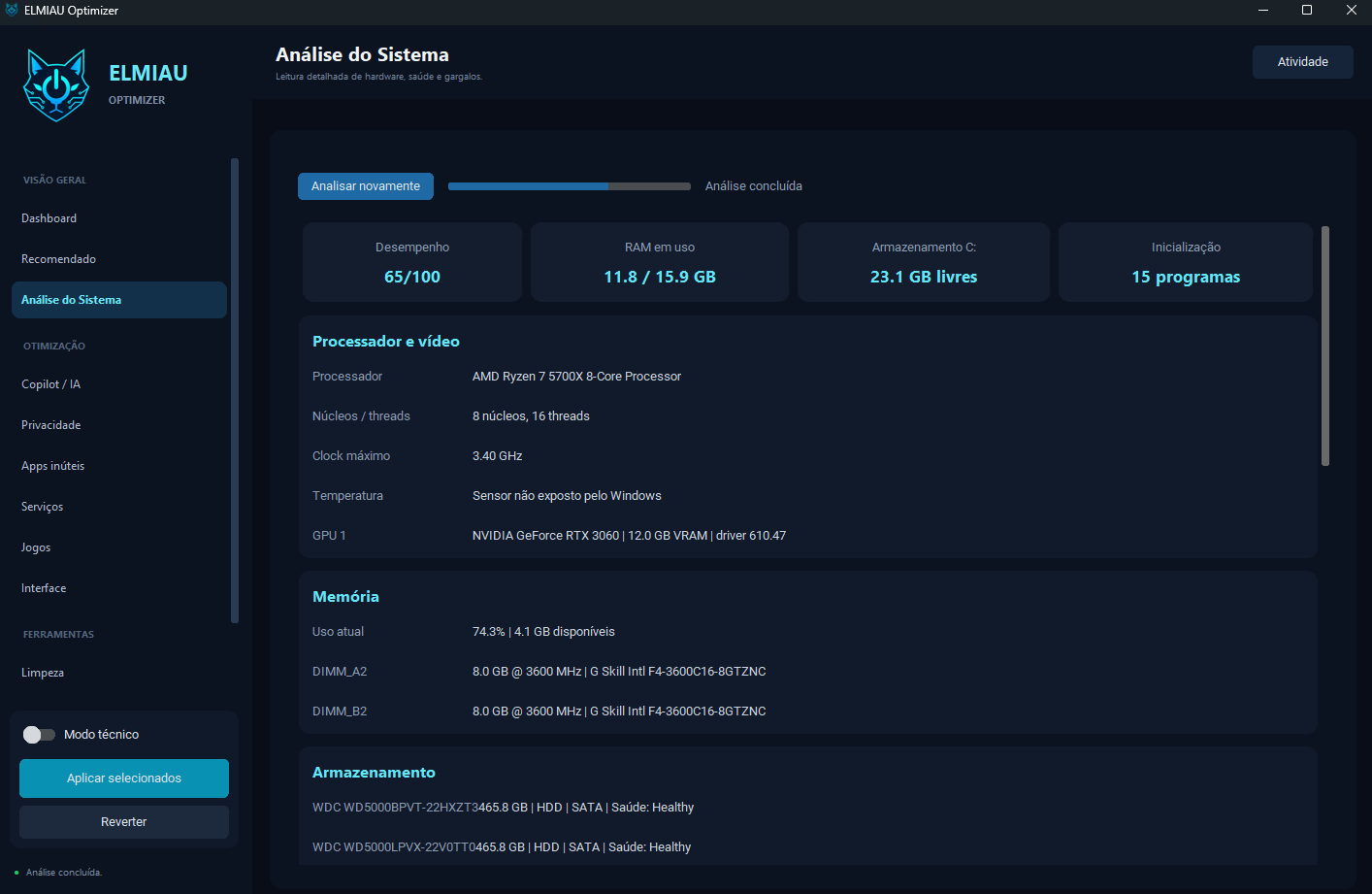Image resolution: width=1372 pixels, height=894 pixels.
Task: Click the analysis progress bar
Action: 570,186
